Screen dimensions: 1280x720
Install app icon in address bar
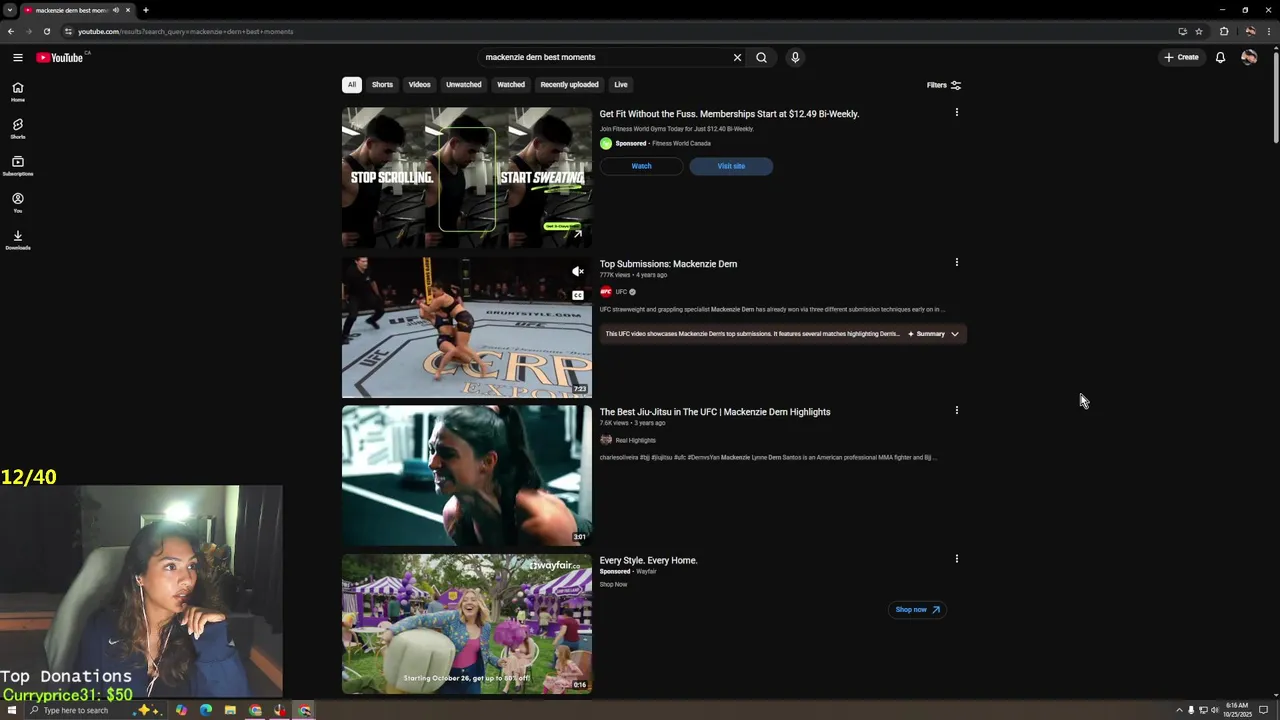pyautogui.click(x=1182, y=31)
